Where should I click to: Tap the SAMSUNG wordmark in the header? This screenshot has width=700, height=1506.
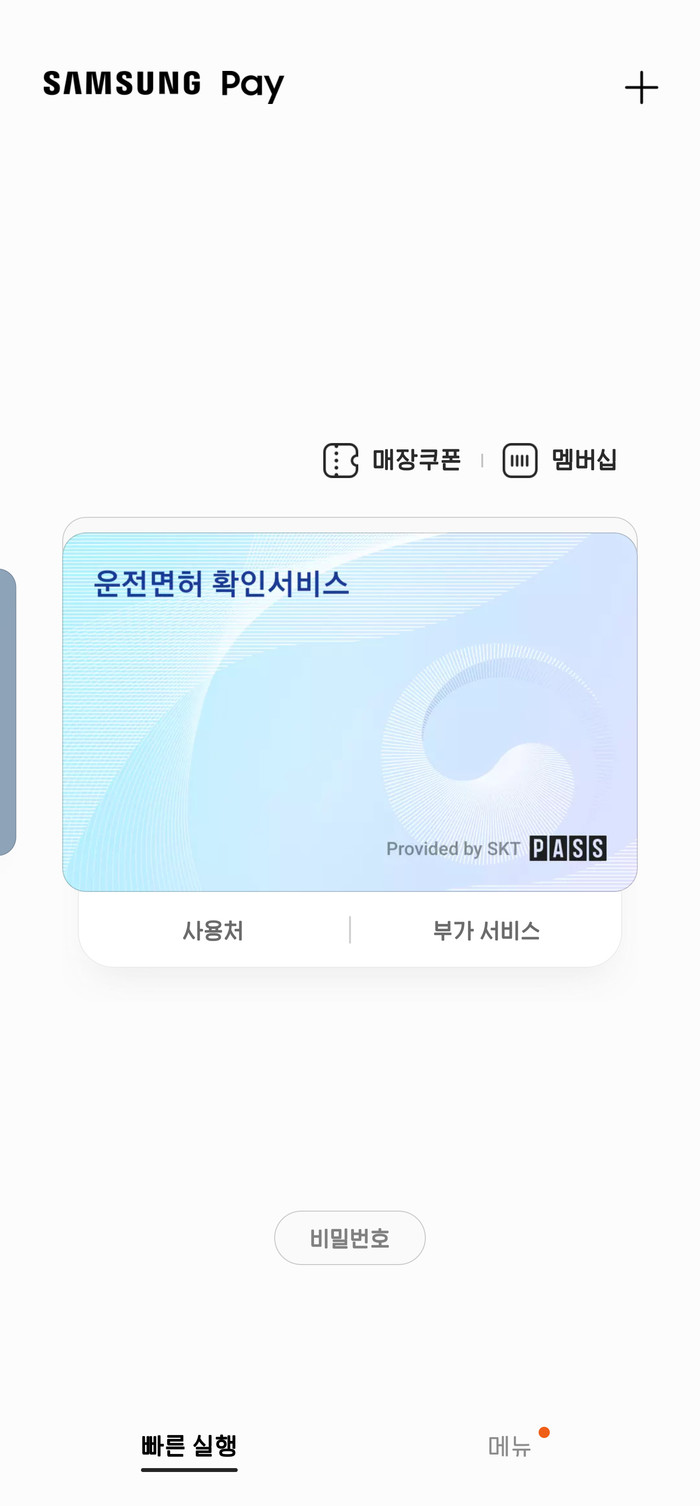pyautogui.click(x=122, y=84)
